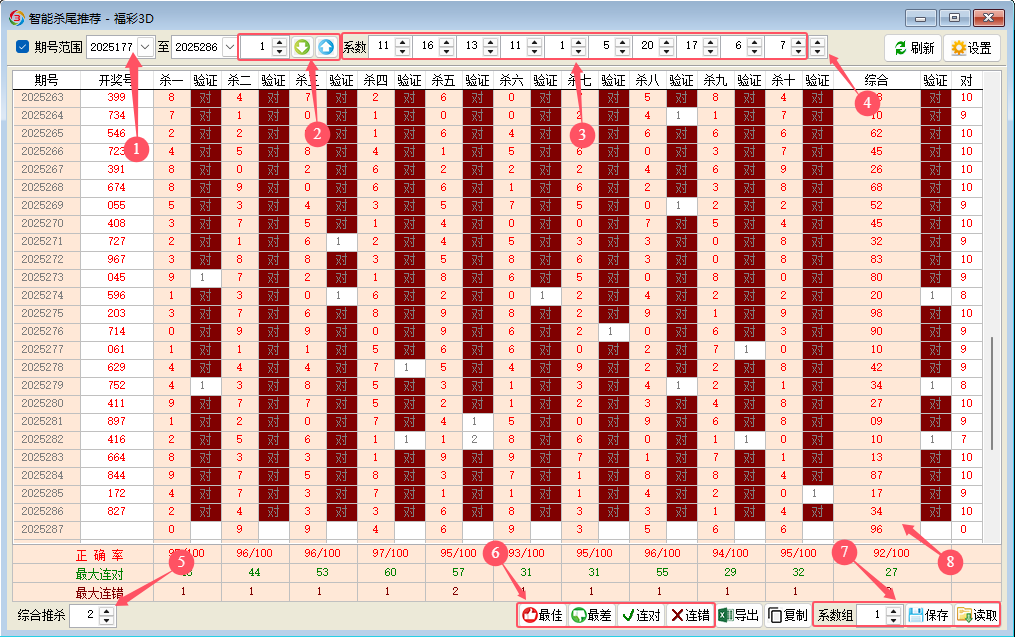Click the 刷新 refresh button

[913, 48]
